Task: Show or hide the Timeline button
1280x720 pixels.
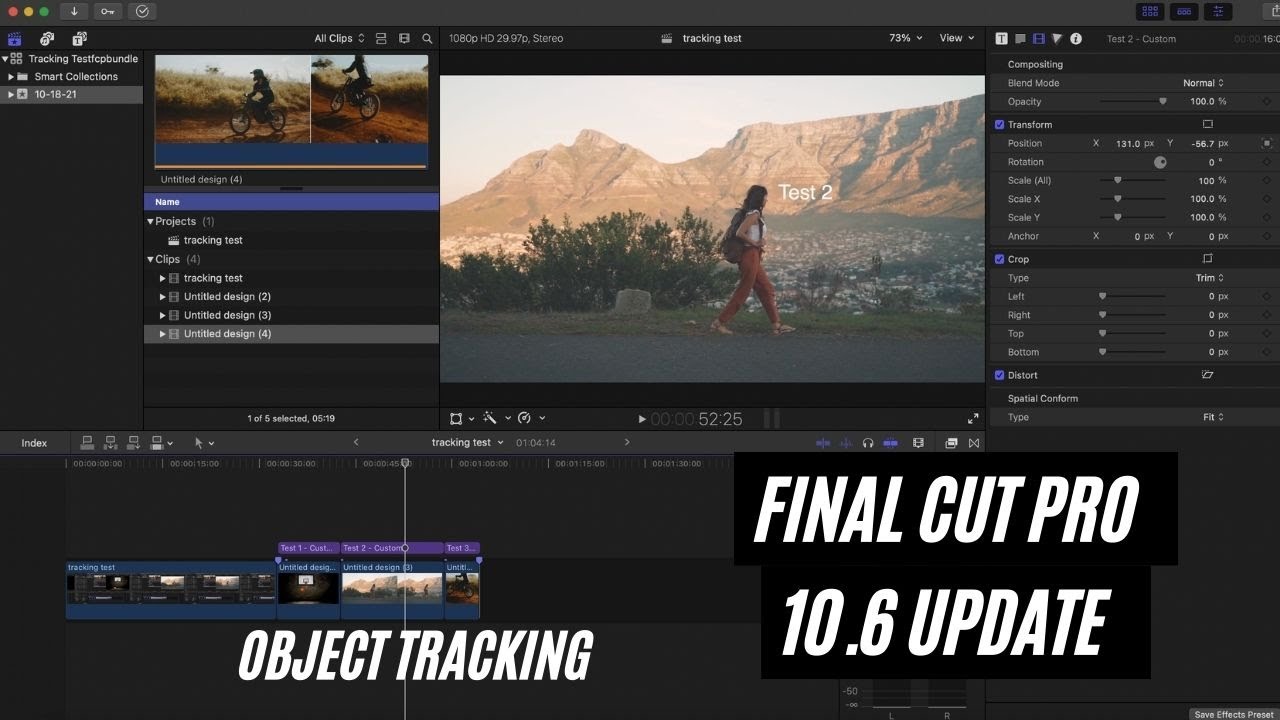Action: (1184, 11)
